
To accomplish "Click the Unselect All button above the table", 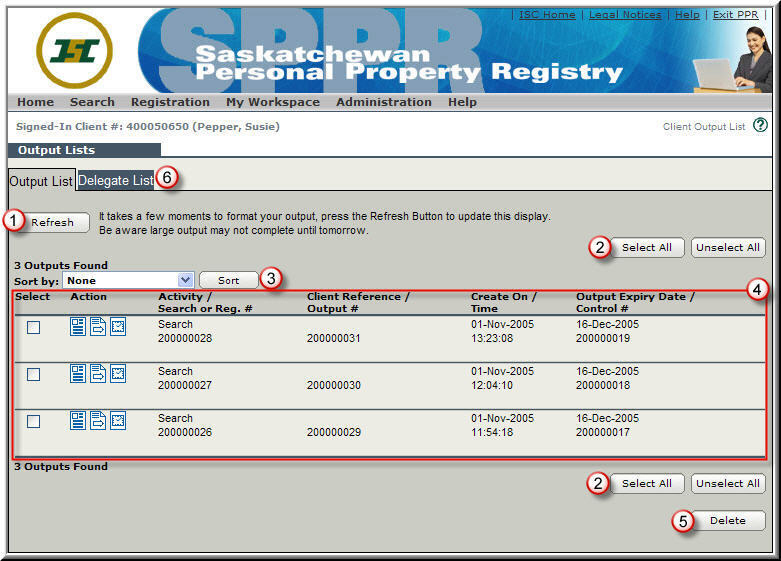I will click(728, 248).
